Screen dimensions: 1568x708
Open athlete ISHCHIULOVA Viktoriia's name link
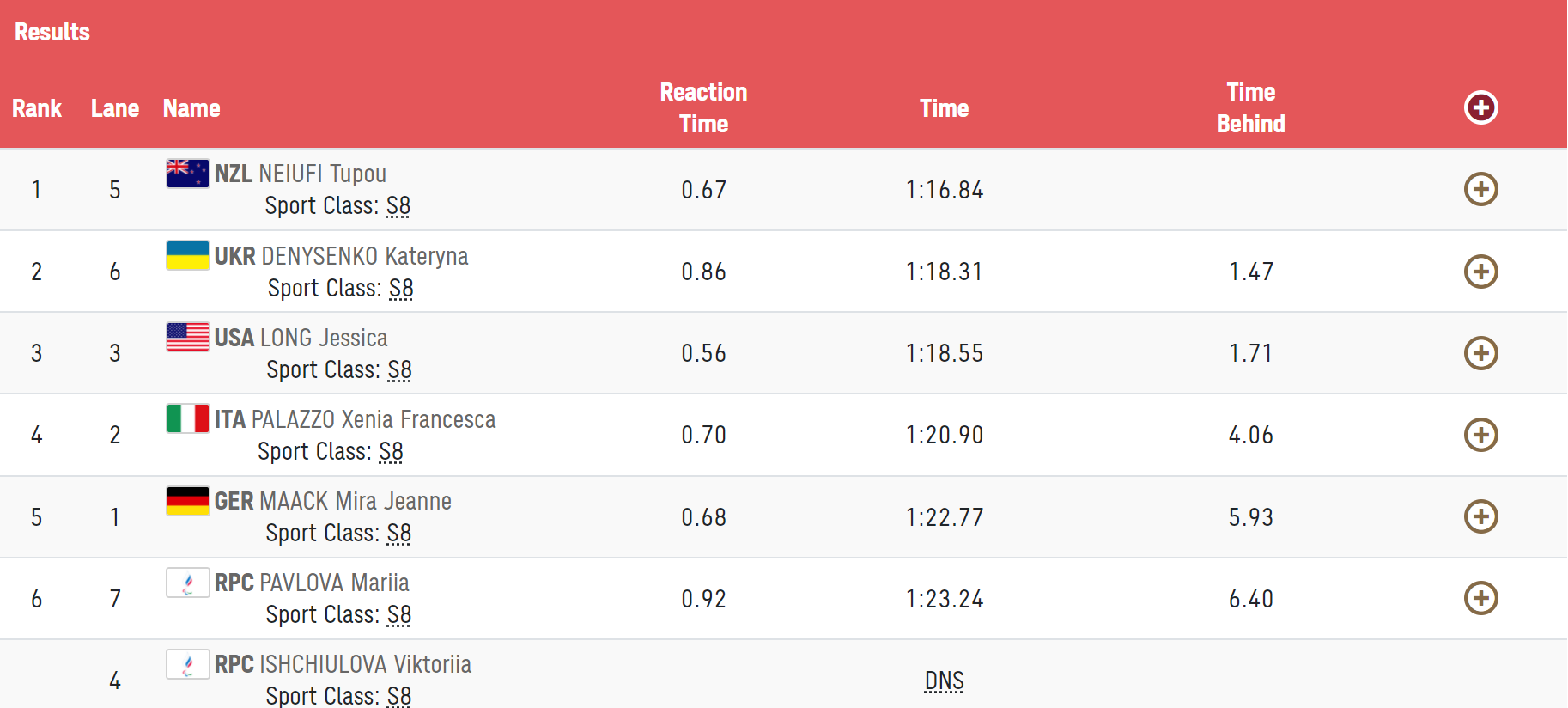pos(365,664)
